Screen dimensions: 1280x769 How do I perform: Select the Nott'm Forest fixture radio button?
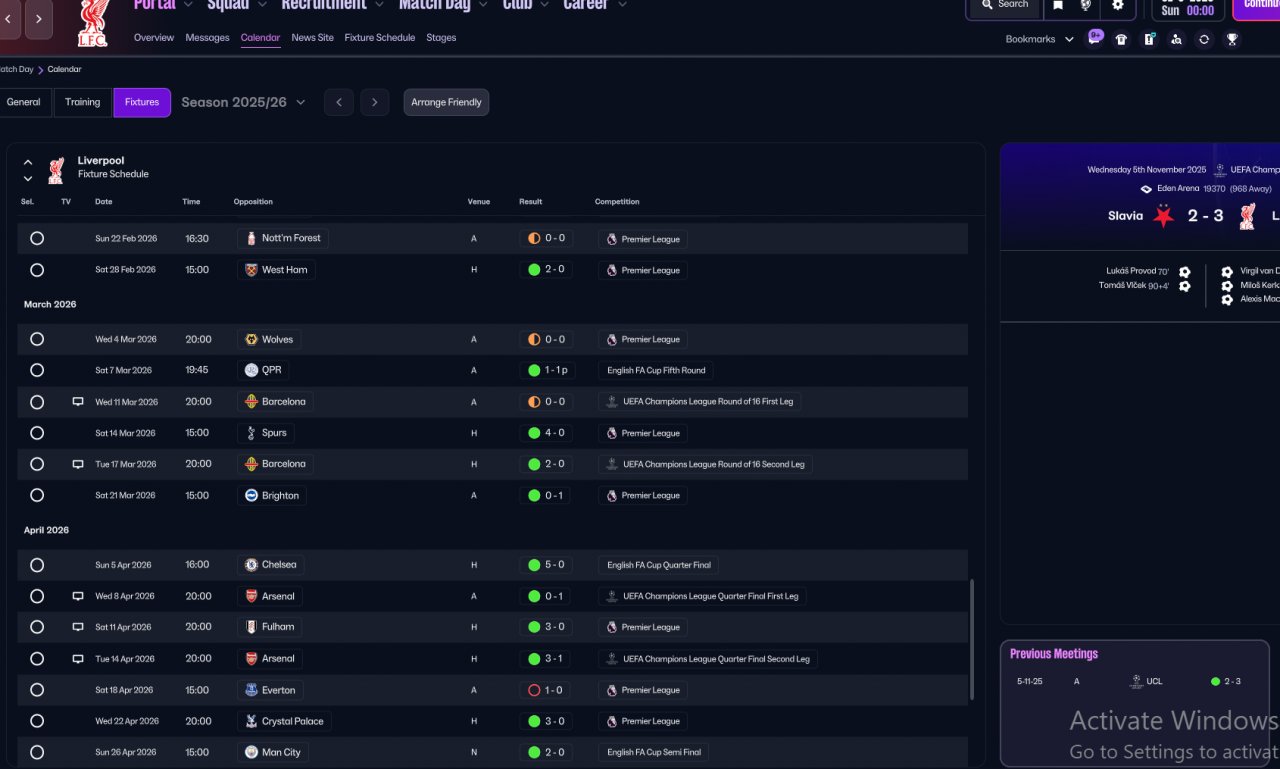[x=37, y=239]
